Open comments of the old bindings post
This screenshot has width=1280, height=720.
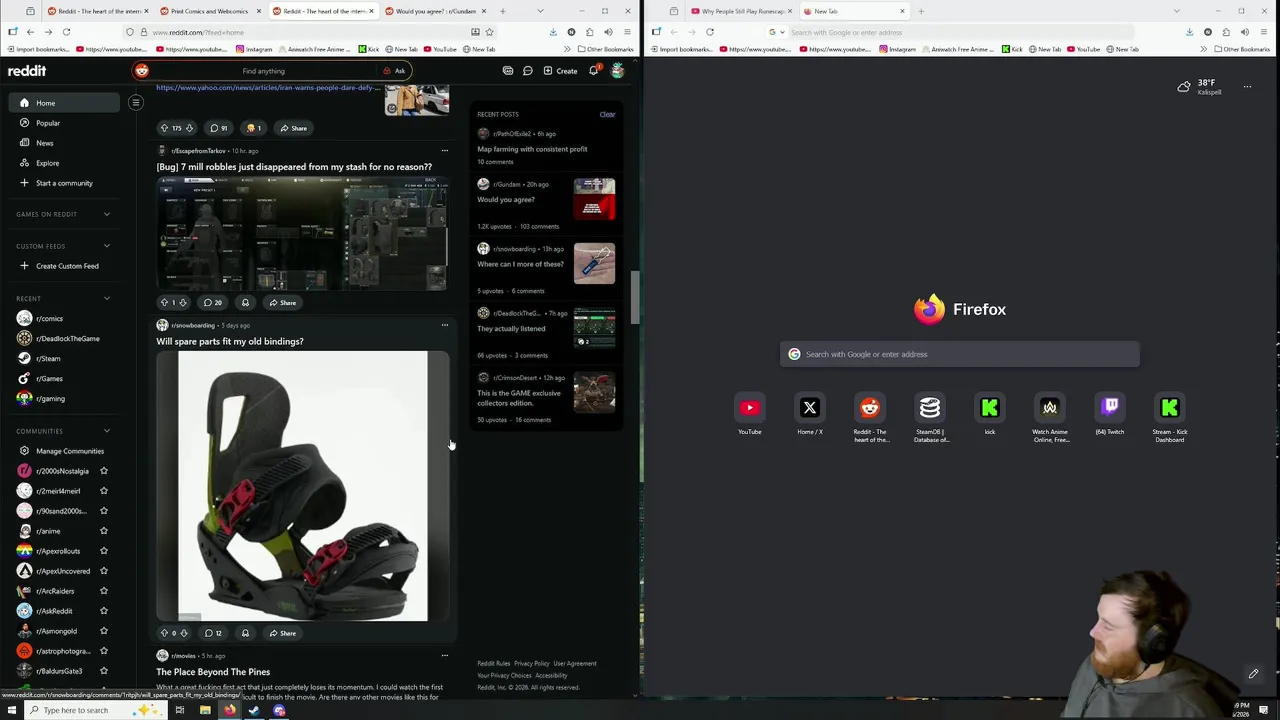pos(213,633)
